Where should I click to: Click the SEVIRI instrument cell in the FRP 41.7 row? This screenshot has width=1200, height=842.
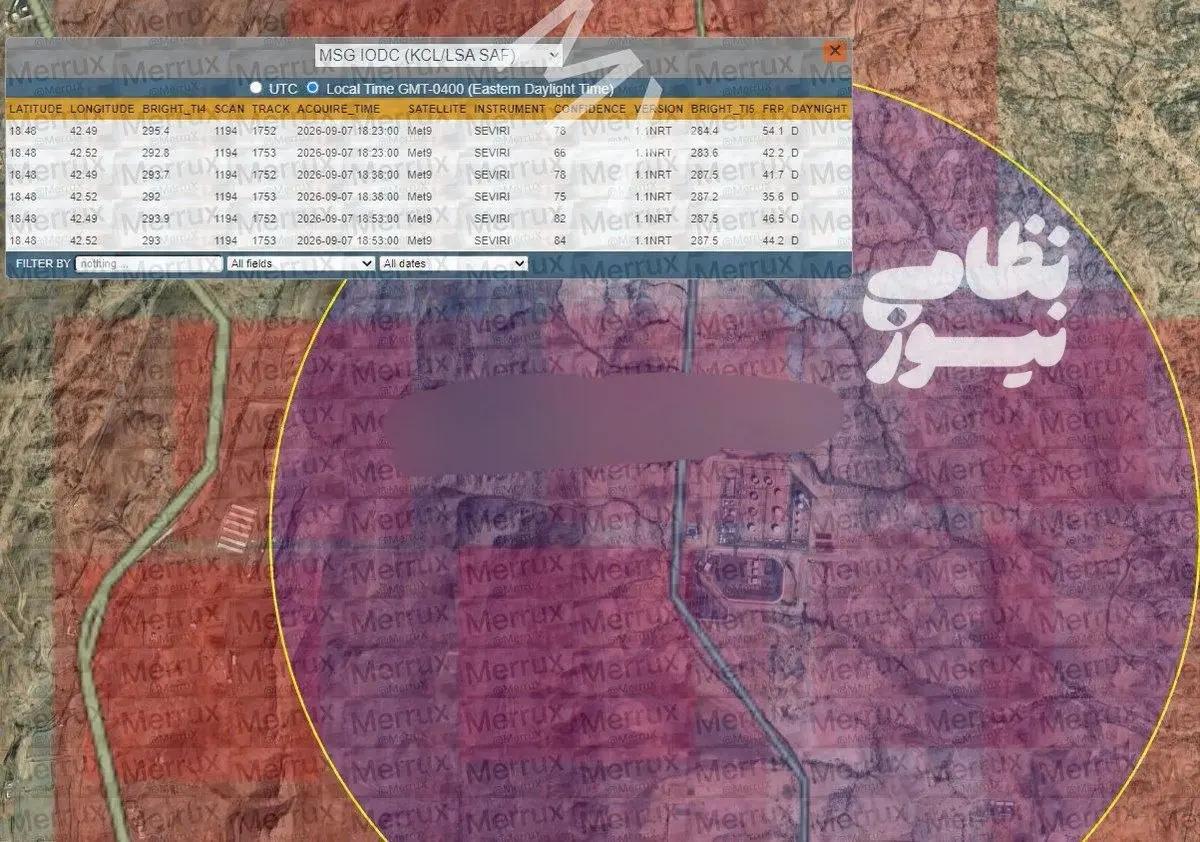(492, 175)
